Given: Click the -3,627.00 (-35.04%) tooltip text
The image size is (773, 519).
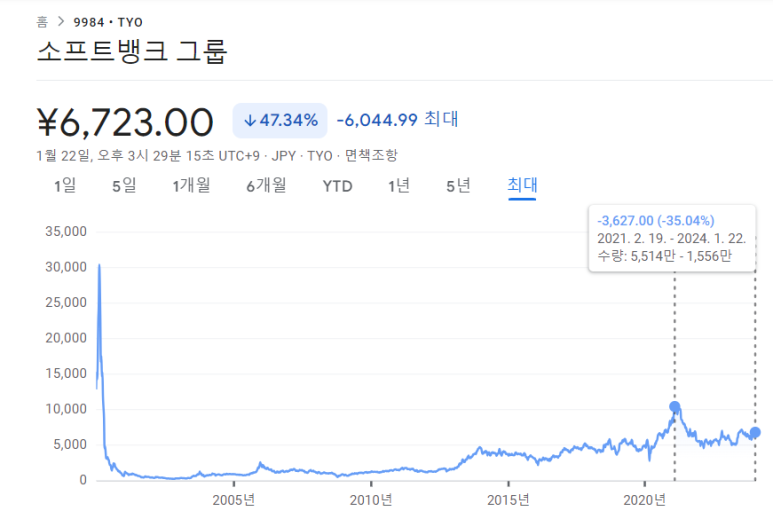Looking at the screenshot, I should tap(656, 220).
